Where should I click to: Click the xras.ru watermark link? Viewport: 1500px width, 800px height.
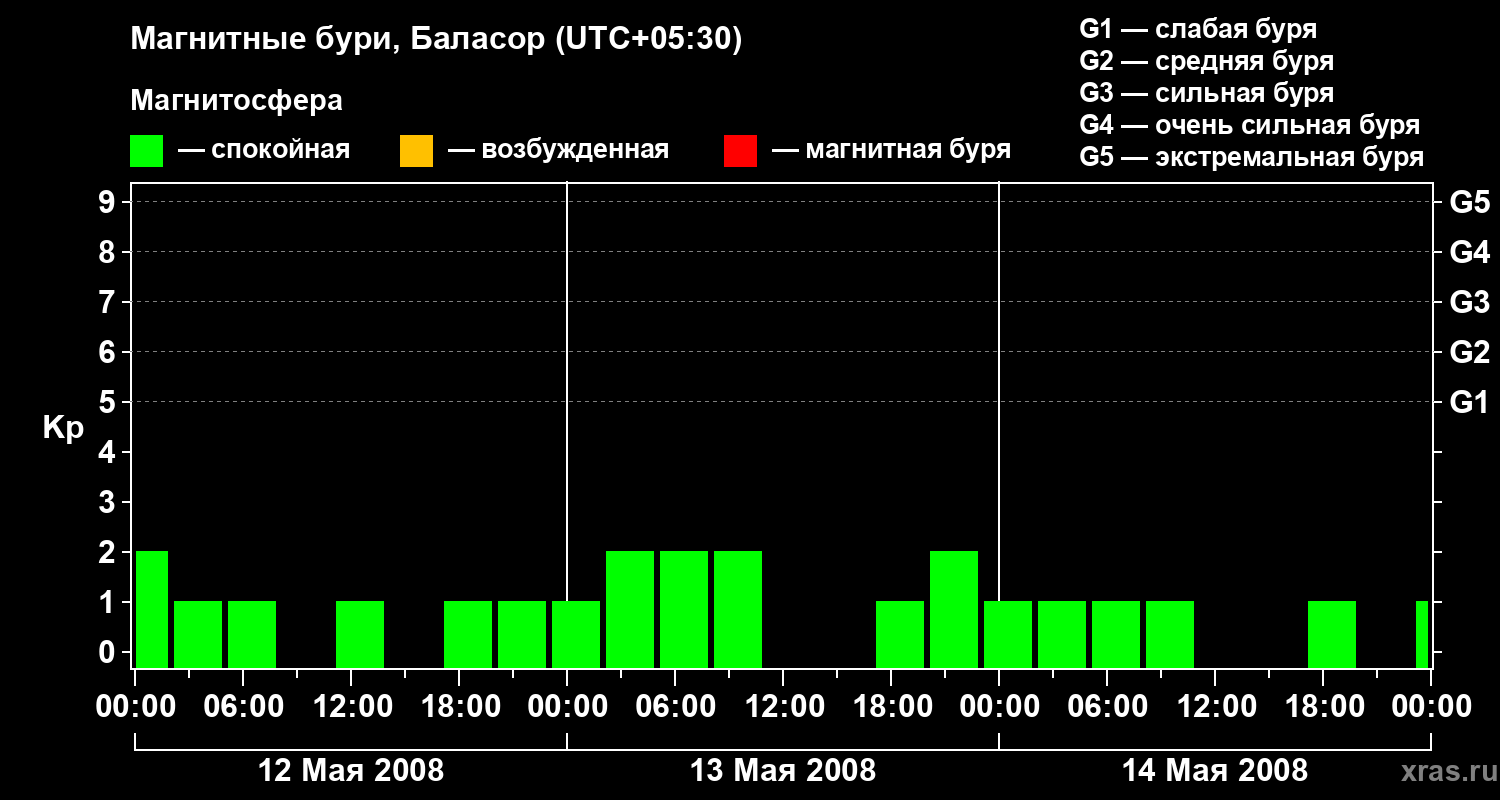(1444, 771)
